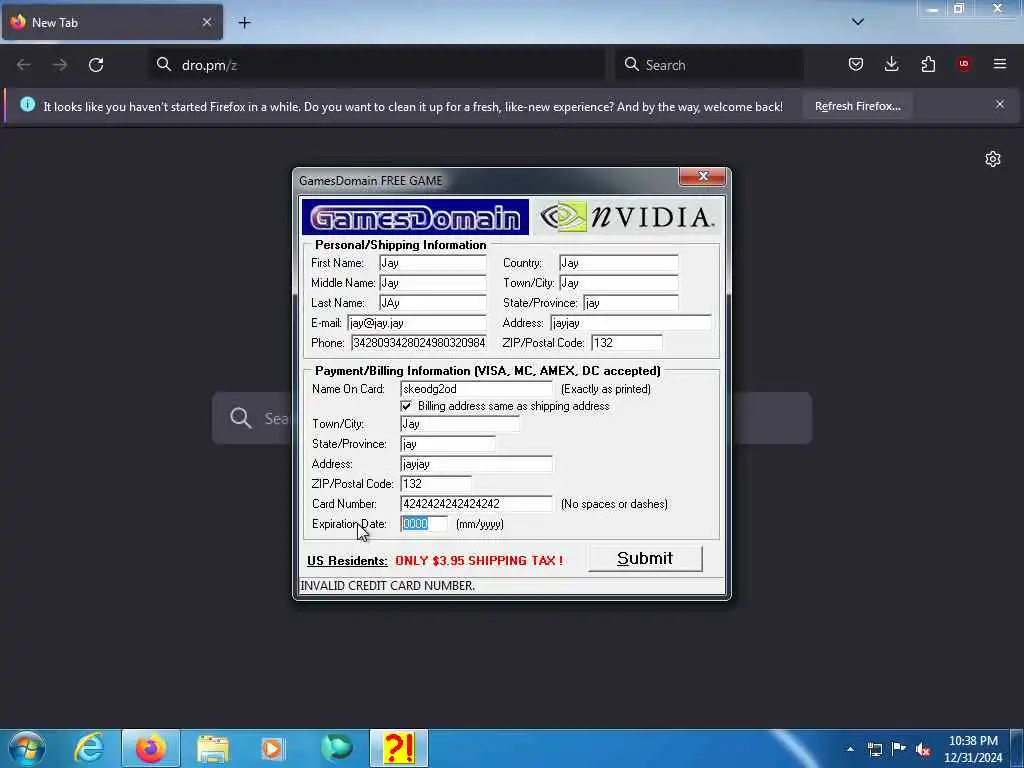Dismiss the Firefox refresh notification bar
Screen dimensions: 1024x768
coord(1000,104)
